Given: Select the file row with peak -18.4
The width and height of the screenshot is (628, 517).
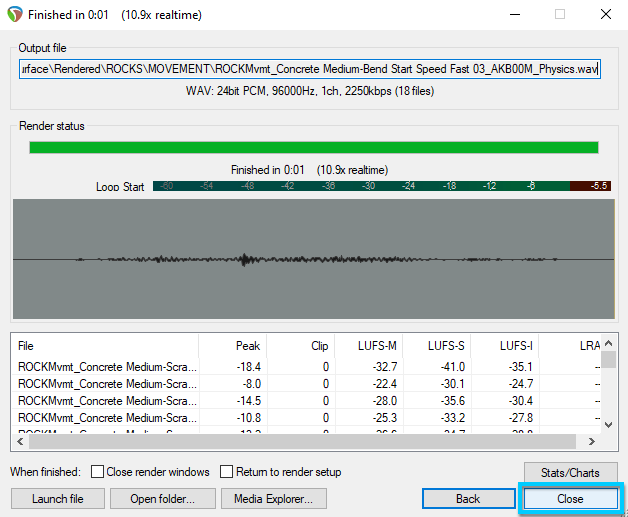Looking at the screenshot, I should [x=107, y=367].
